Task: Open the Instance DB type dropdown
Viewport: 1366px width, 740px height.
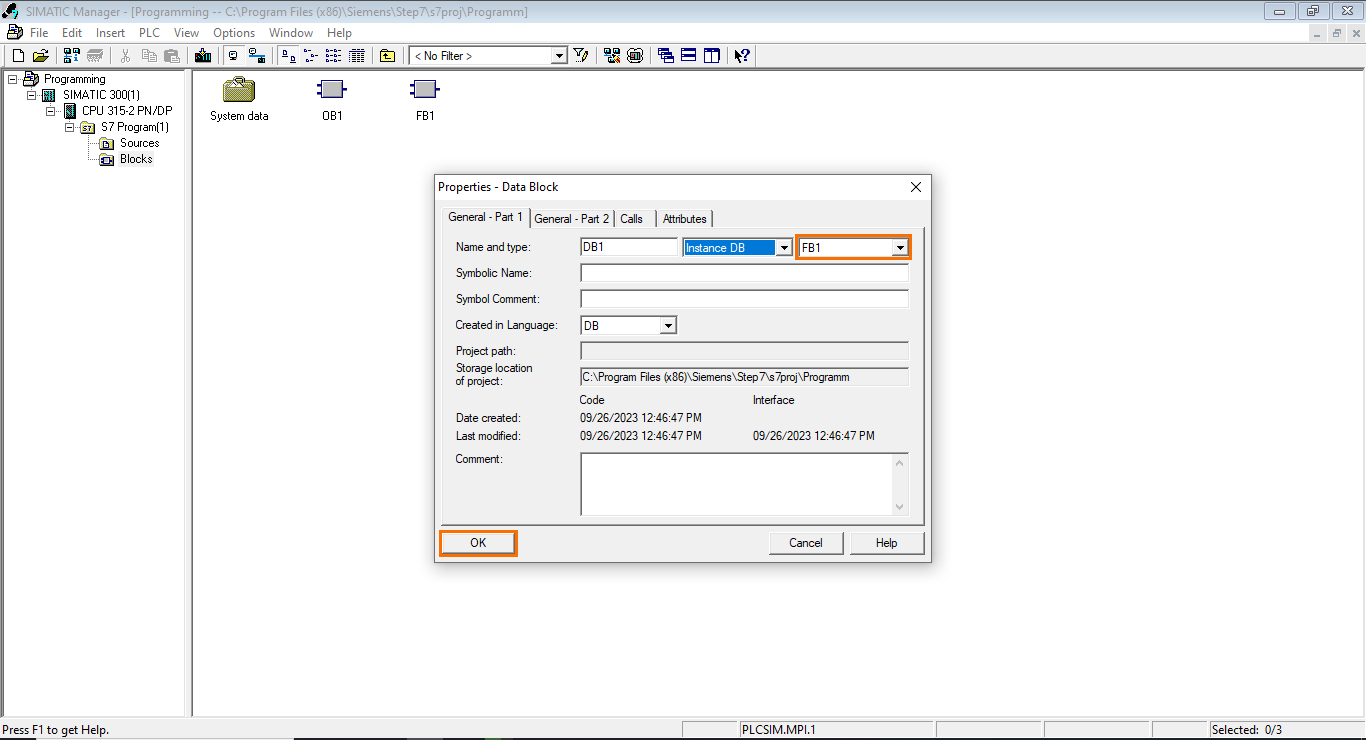Action: [784, 247]
